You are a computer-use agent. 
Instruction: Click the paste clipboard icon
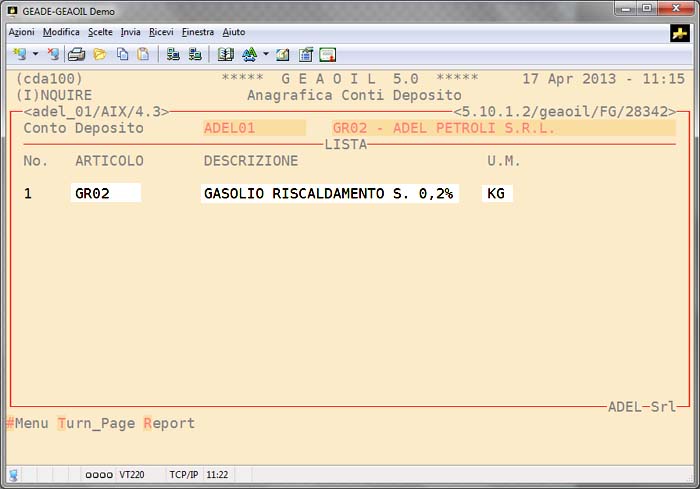point(143,54)
